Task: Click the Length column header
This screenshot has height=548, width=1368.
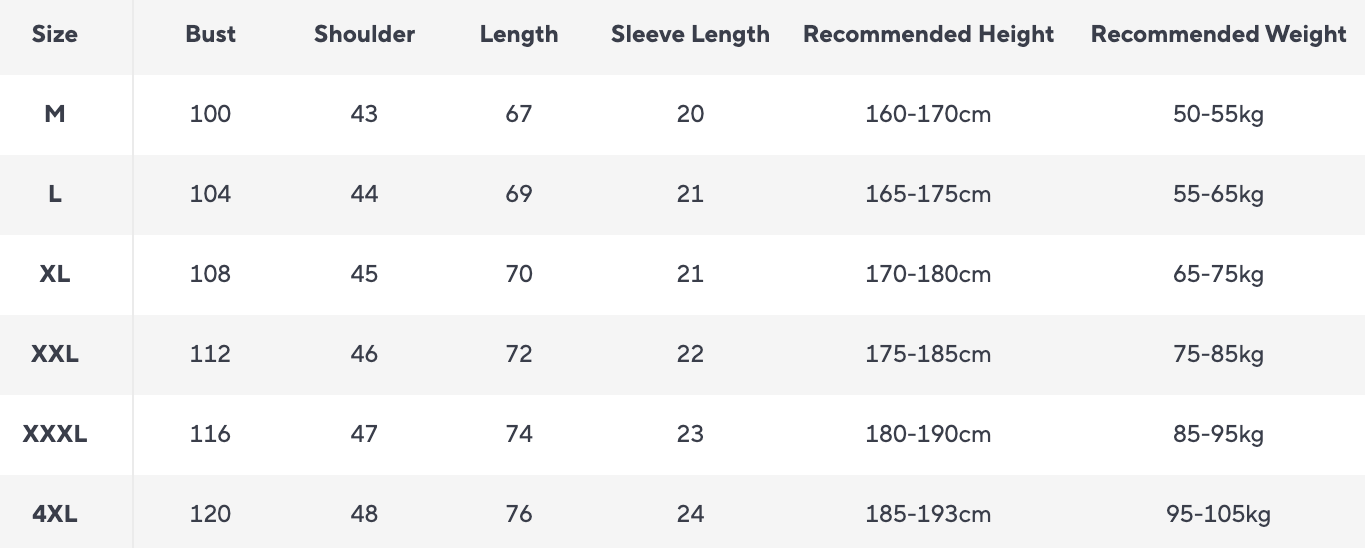Action: coord(519,34)
